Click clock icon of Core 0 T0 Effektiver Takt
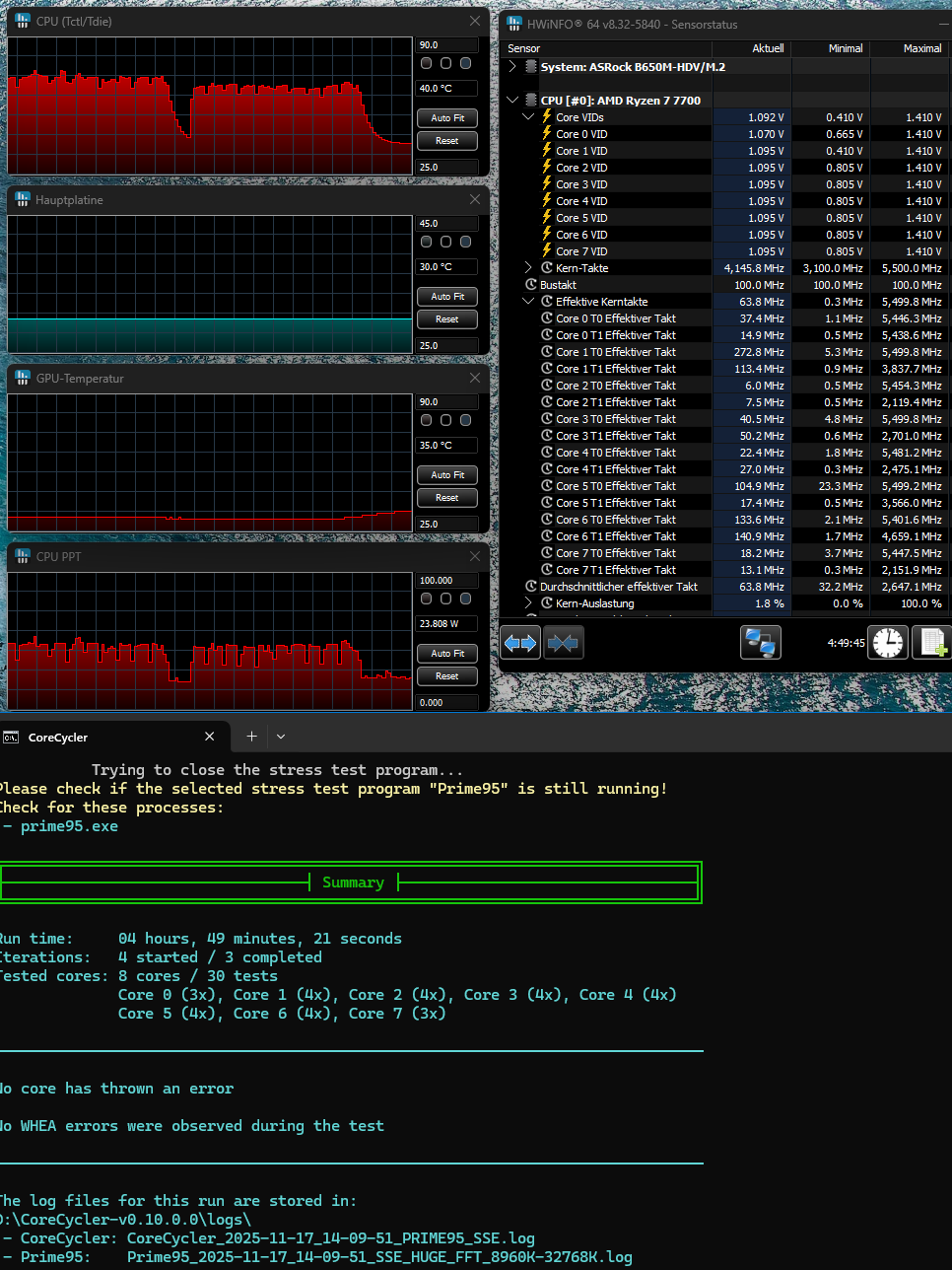This screenshot has height=1270, width=952. (x=547, y=317)
